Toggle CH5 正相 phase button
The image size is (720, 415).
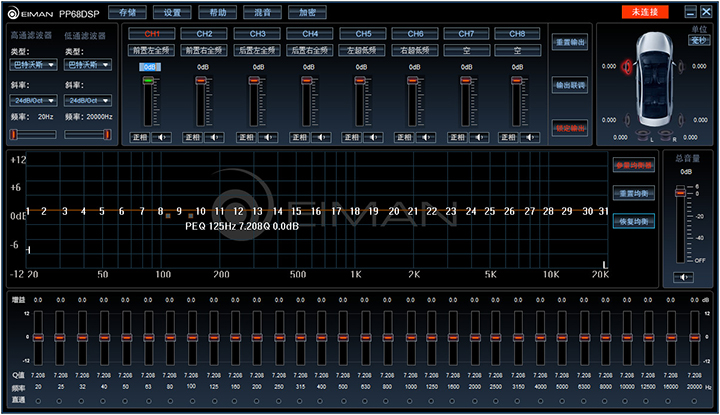point(352,137)
